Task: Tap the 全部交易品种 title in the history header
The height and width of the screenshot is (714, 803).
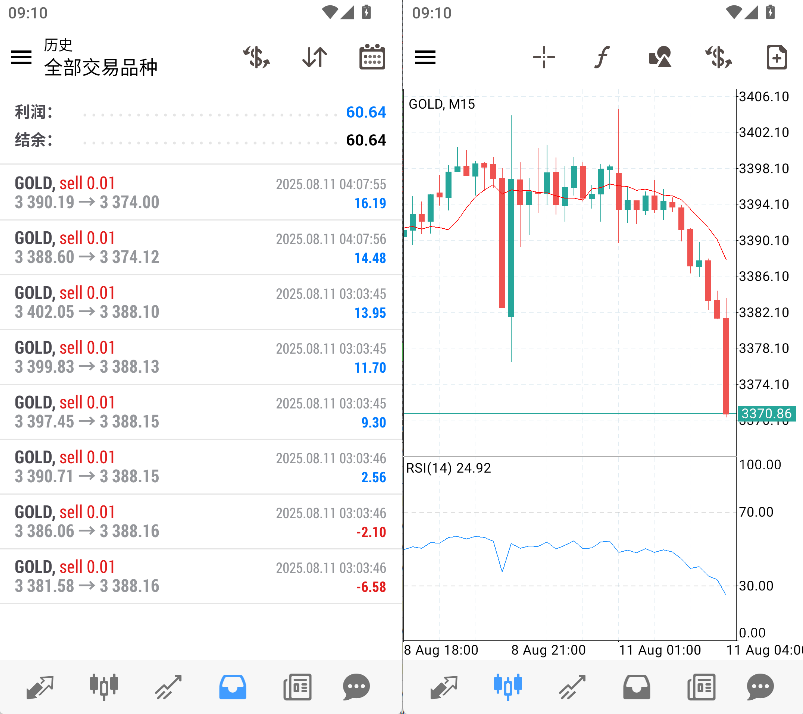Action: (x=101, y=67)
